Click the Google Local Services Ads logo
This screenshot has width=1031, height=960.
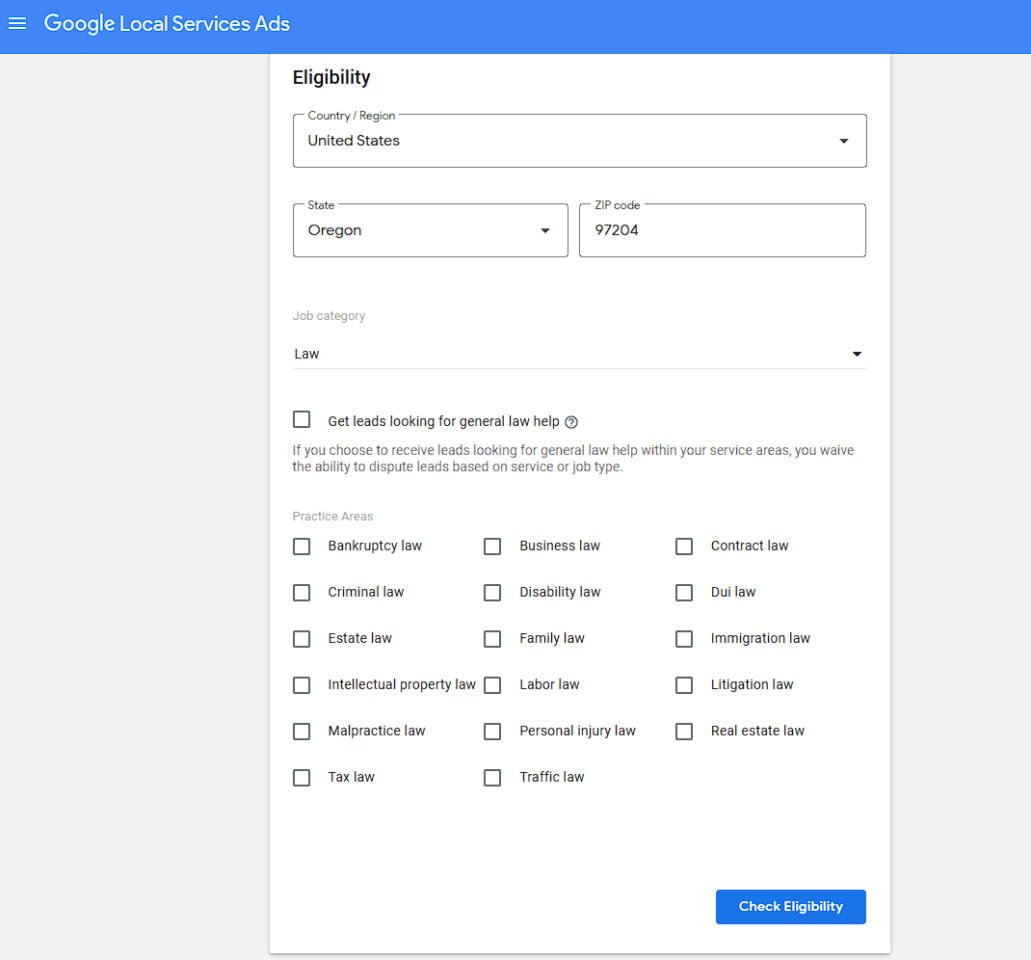pos(167,24)
